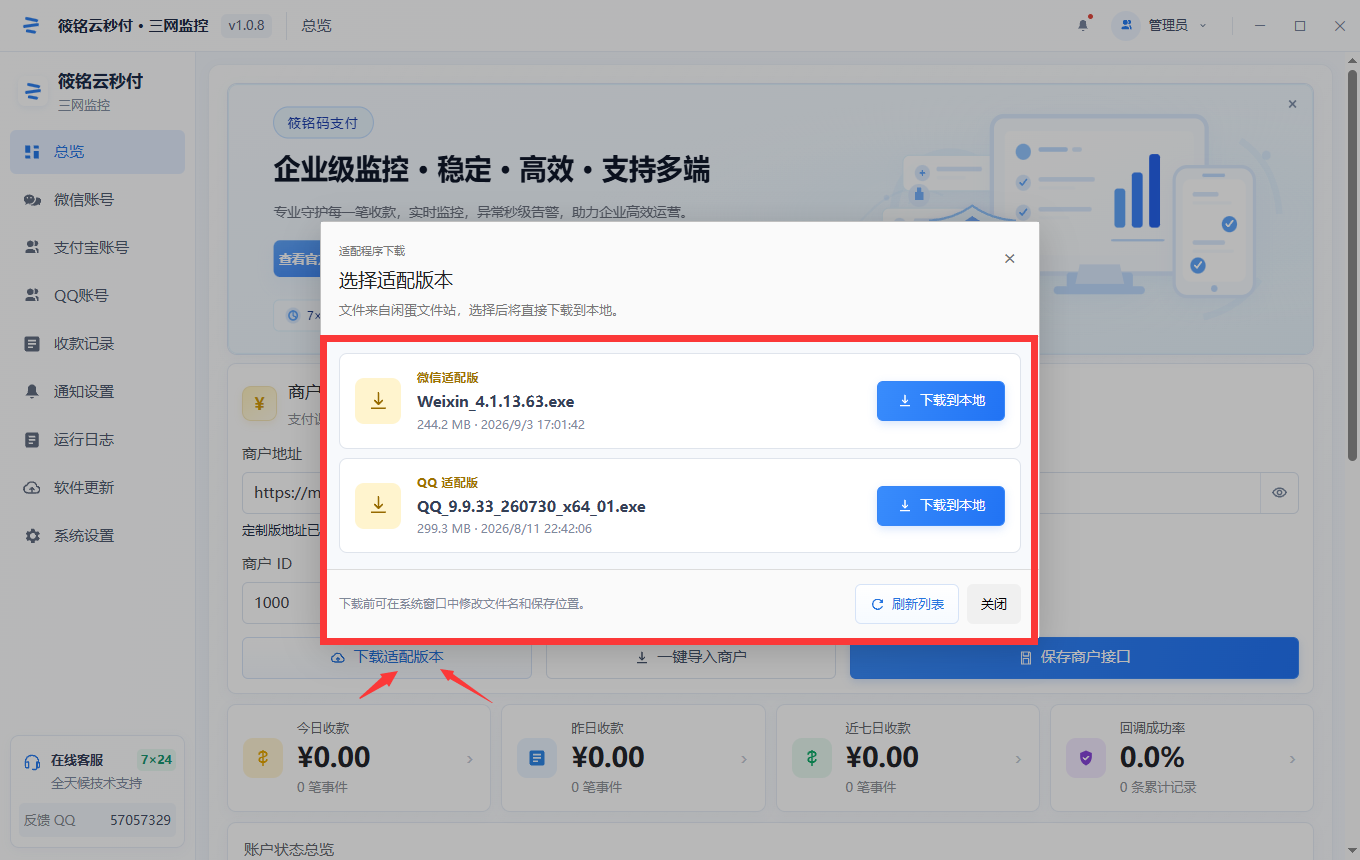Open the 微信账号 sidebar icon

(32, 200)
